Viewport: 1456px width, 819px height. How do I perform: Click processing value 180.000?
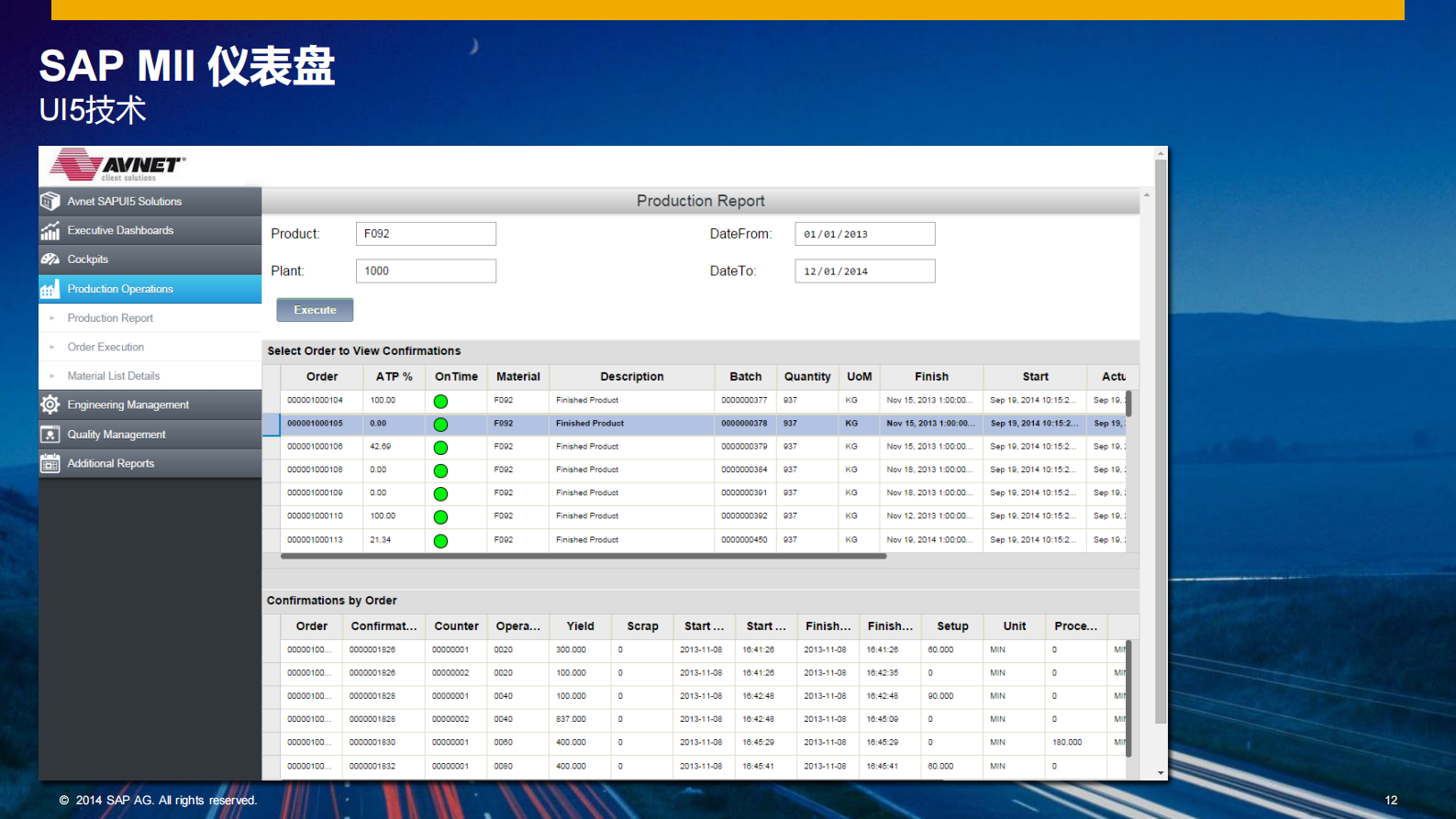tap(1067, 743)
